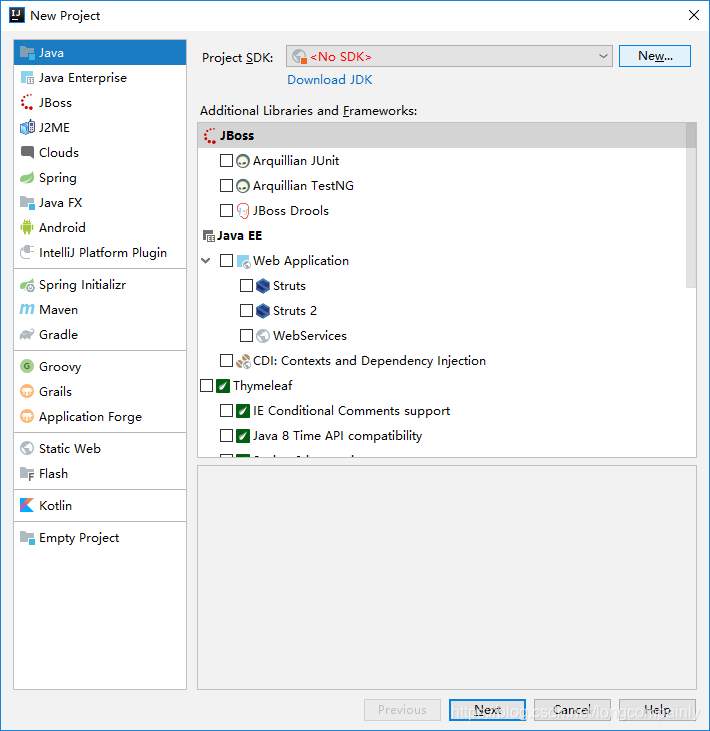This screenshot has width=710, height=731.
Task: Click the Flash folder icon
Action: 27,474
